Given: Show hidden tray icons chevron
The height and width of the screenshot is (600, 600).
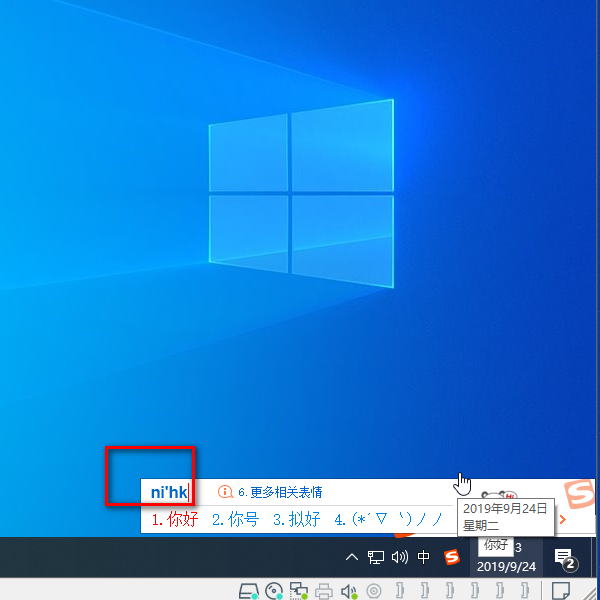Looking at the screenshot, I should 352,557.
